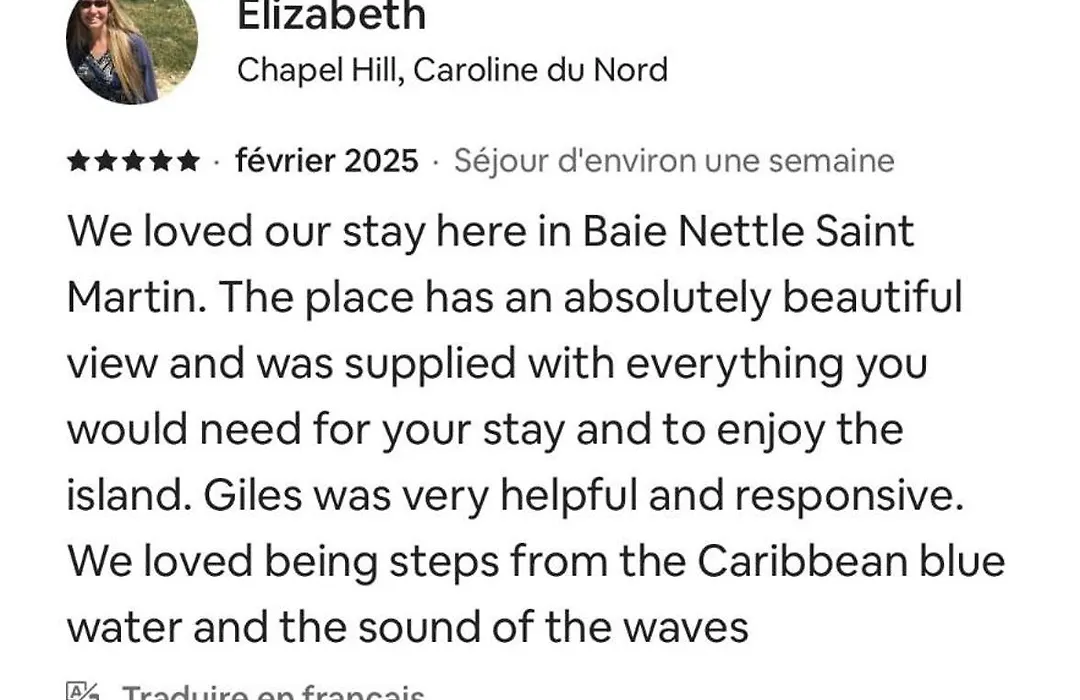Click the phrase absolutely beautiful in the review

763,298
